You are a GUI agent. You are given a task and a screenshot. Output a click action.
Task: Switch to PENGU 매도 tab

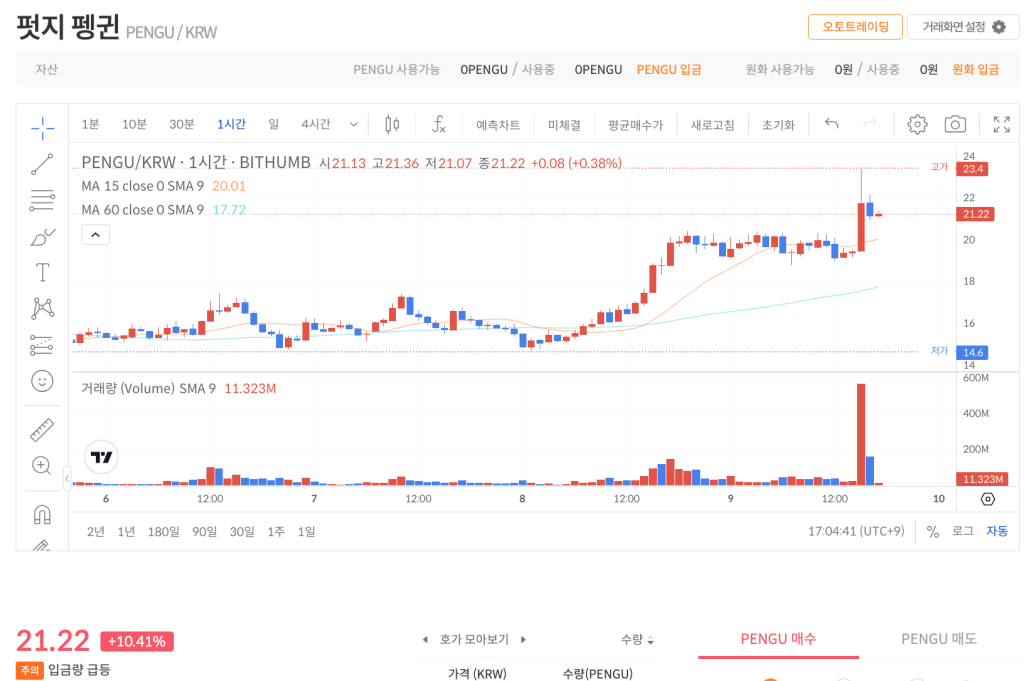[939, 639]
